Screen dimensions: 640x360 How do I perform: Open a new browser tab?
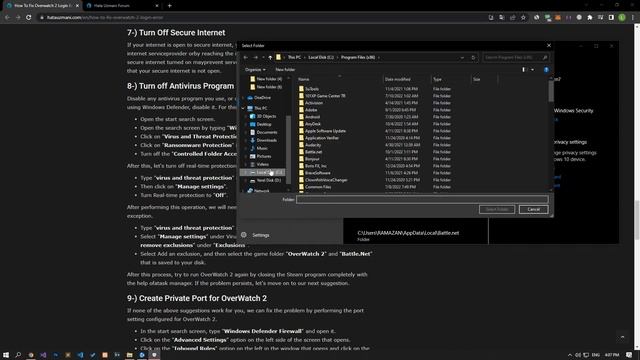coord(169,6)
